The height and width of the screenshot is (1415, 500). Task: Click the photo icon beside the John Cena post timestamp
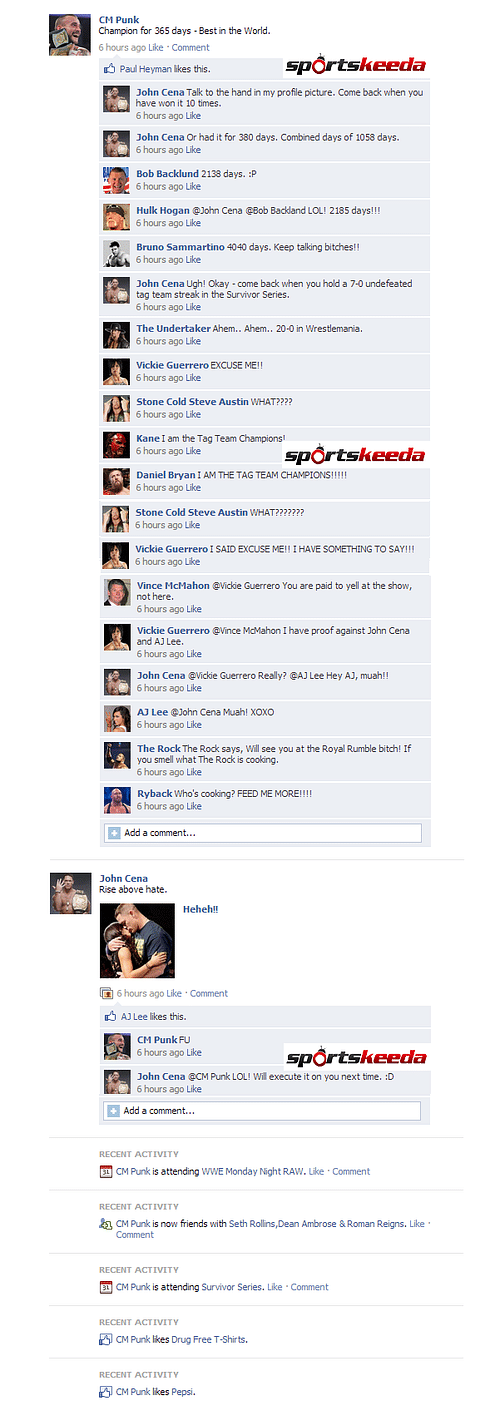[x=106, y=993]
